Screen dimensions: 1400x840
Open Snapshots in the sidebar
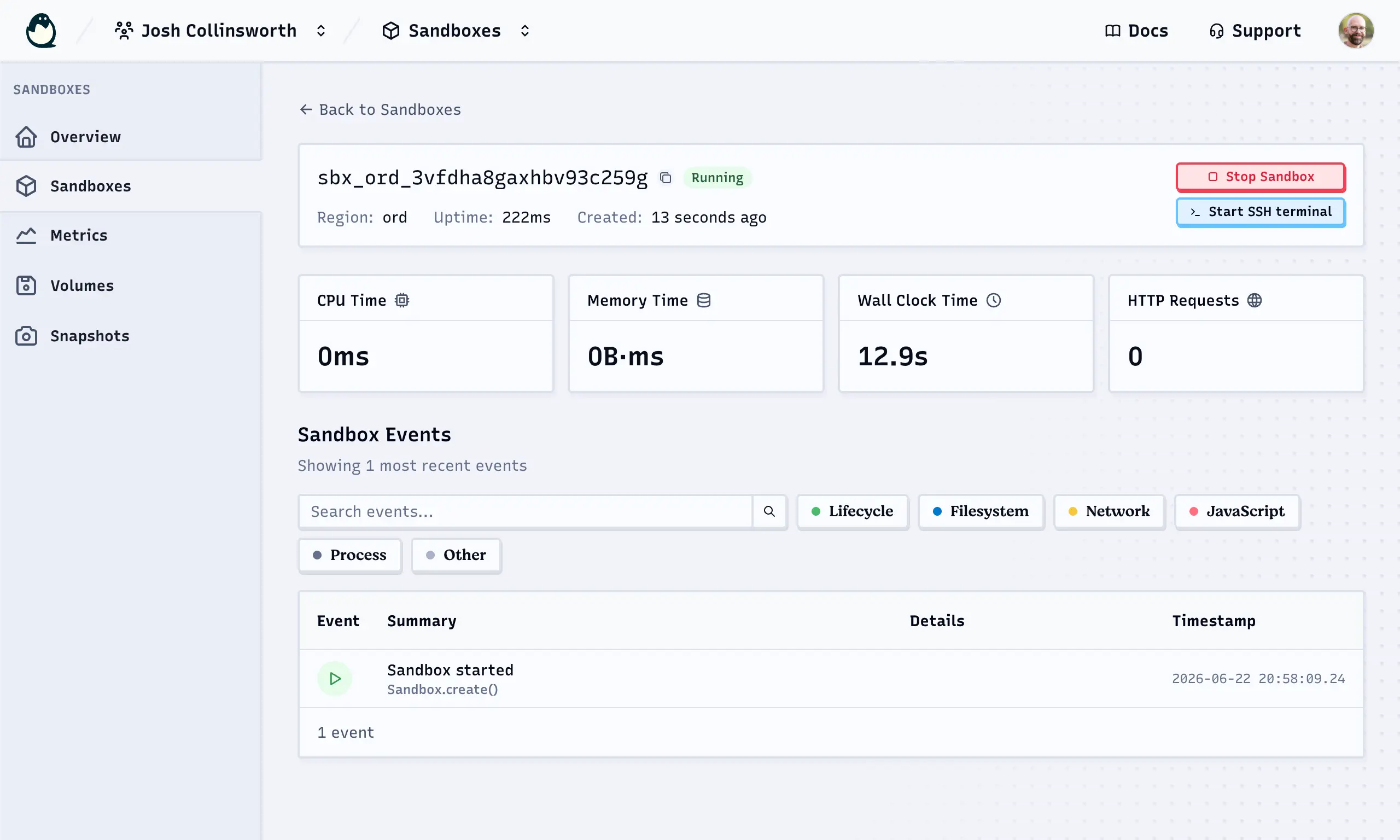[x=131, y=336]
